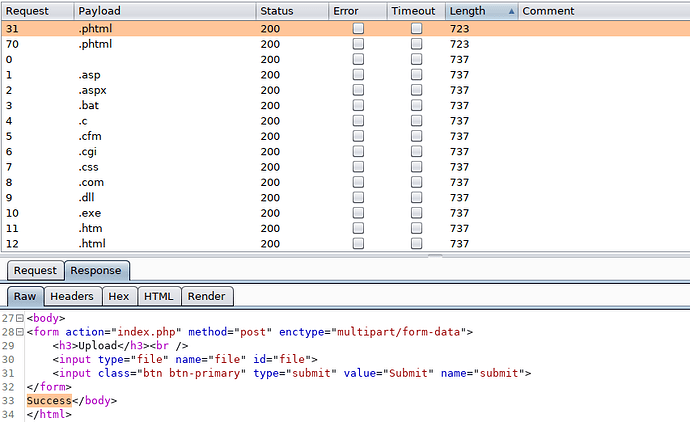Select request 70 with .phtml payload
Viewport: 690px width, 422px height.
pyautogui.click(x=346, y=44)
